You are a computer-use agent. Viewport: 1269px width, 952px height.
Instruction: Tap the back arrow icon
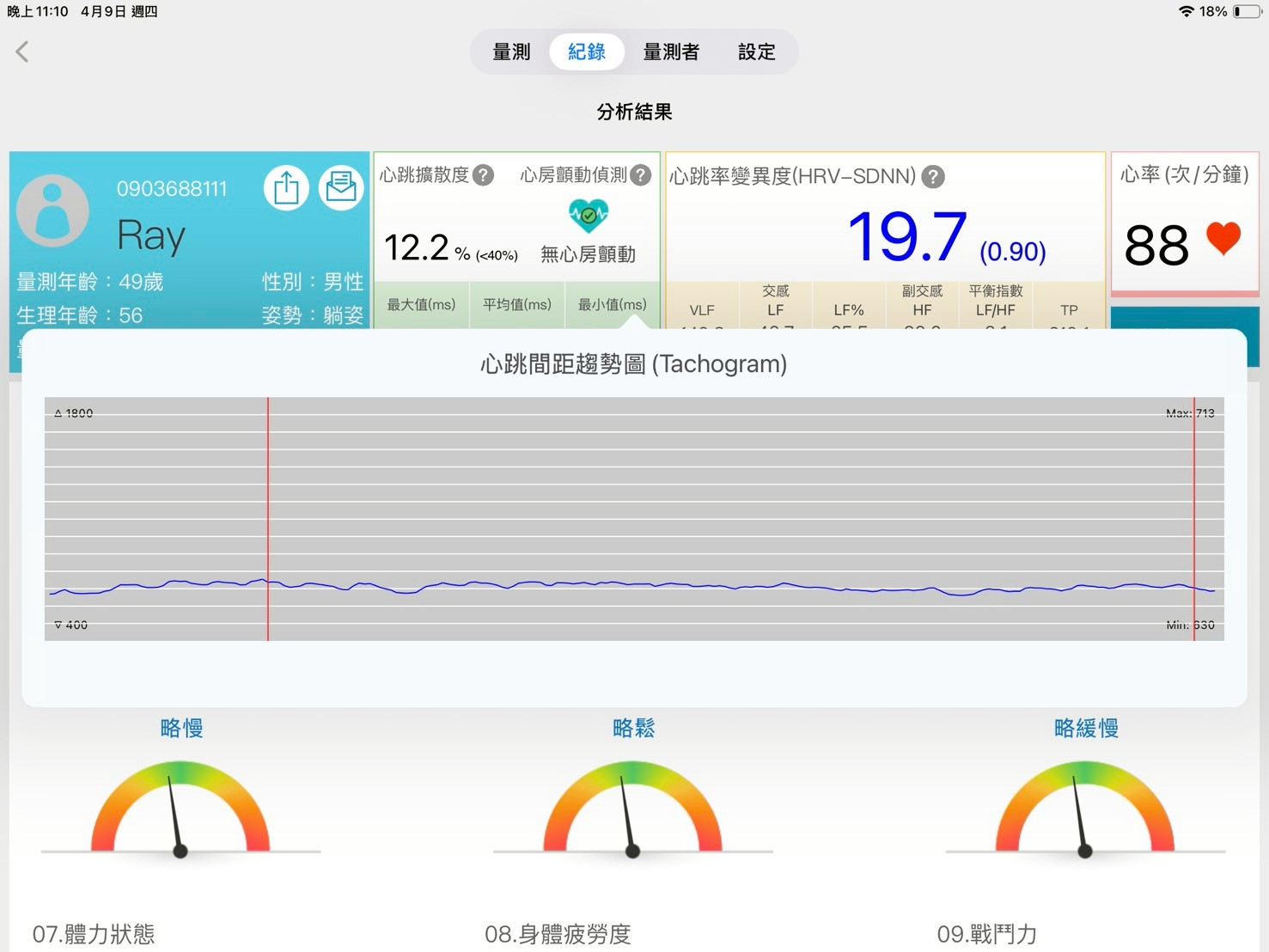point(22,52)
